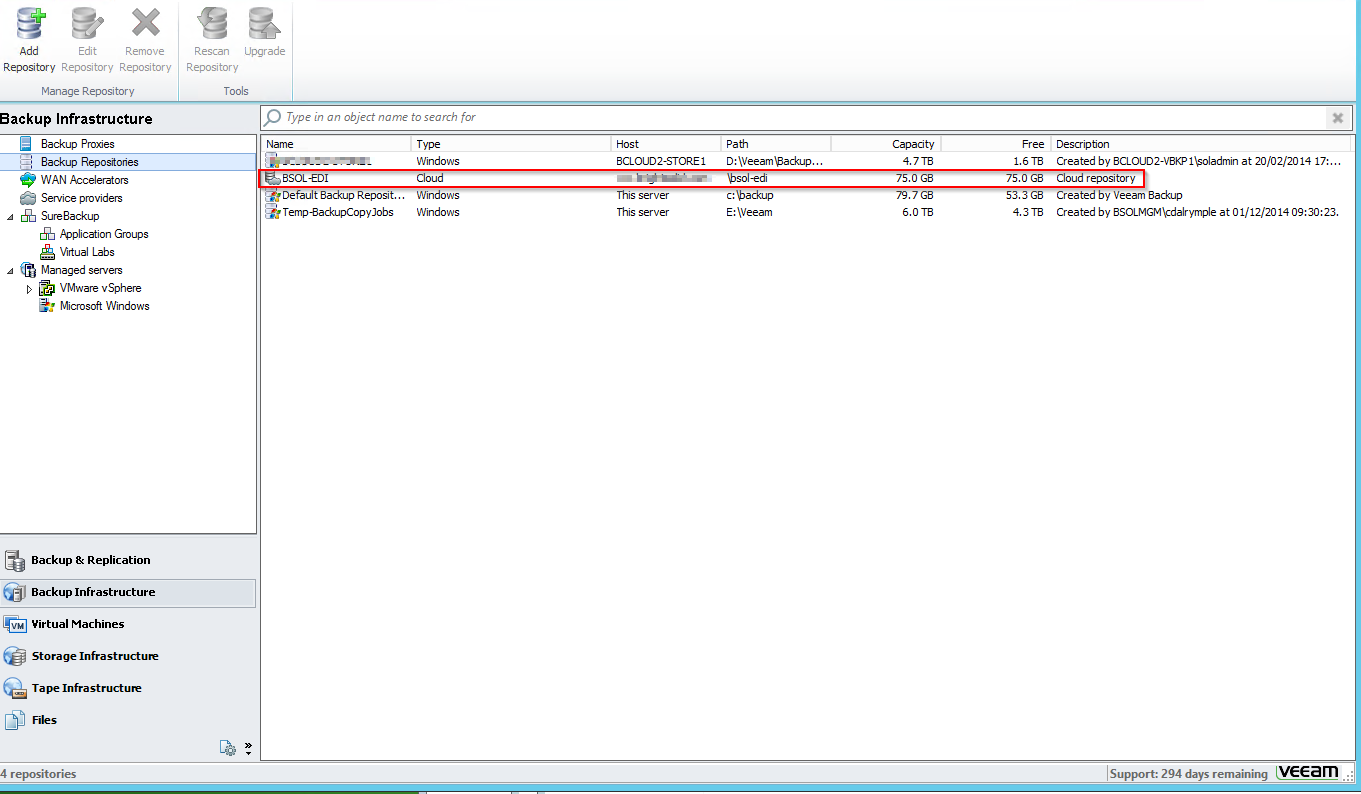The height and width of the screenshot is (794, 1361).
Task: Click the c:\backup path cell
Action: click(750, 195)
